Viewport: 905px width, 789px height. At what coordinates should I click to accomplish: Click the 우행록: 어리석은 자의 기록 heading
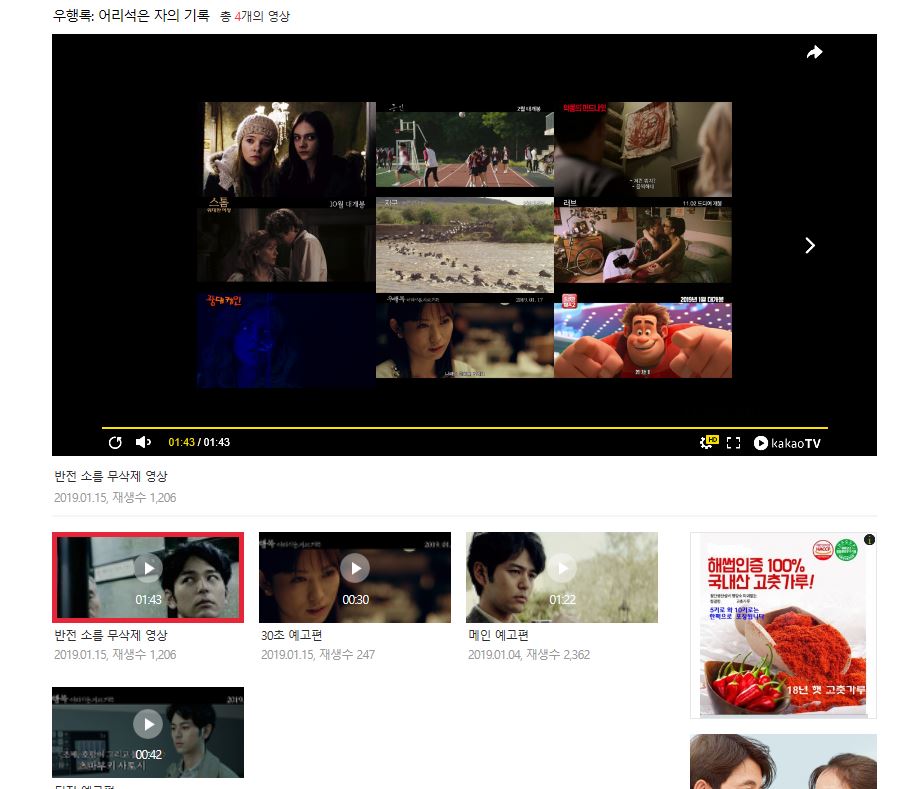[x=131, y=15]
